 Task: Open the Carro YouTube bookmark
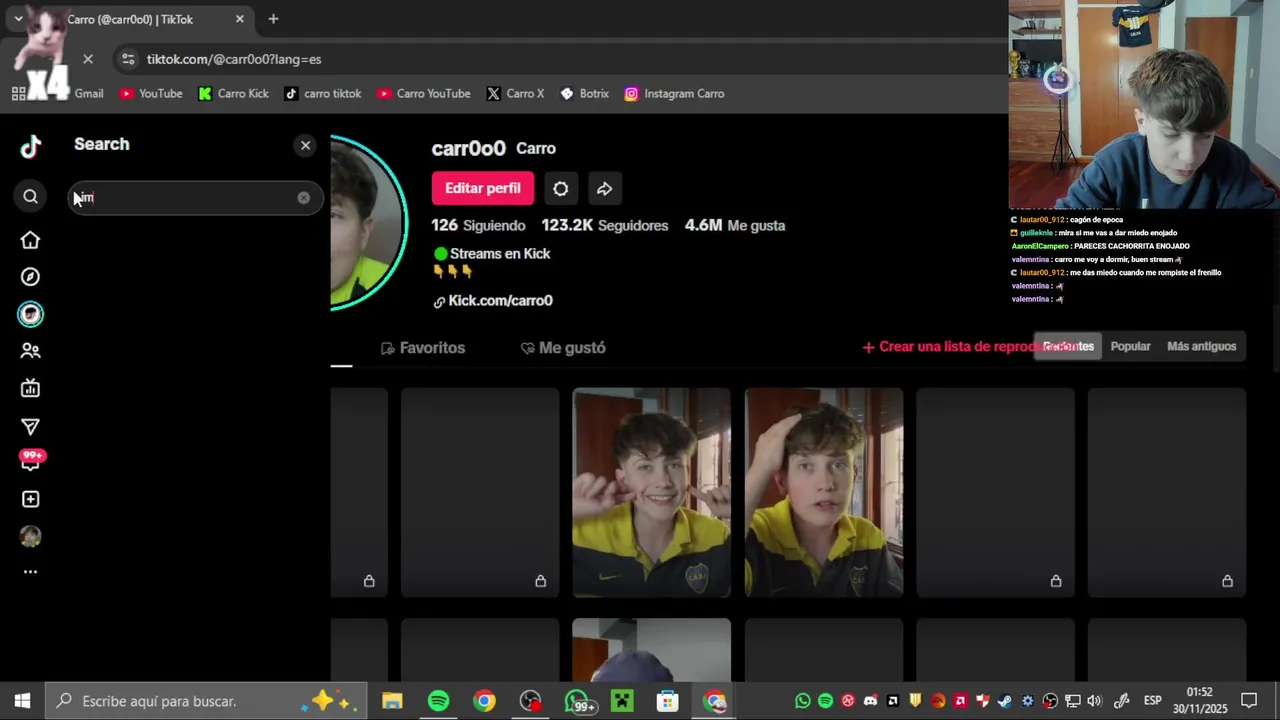tap(423, 93)
